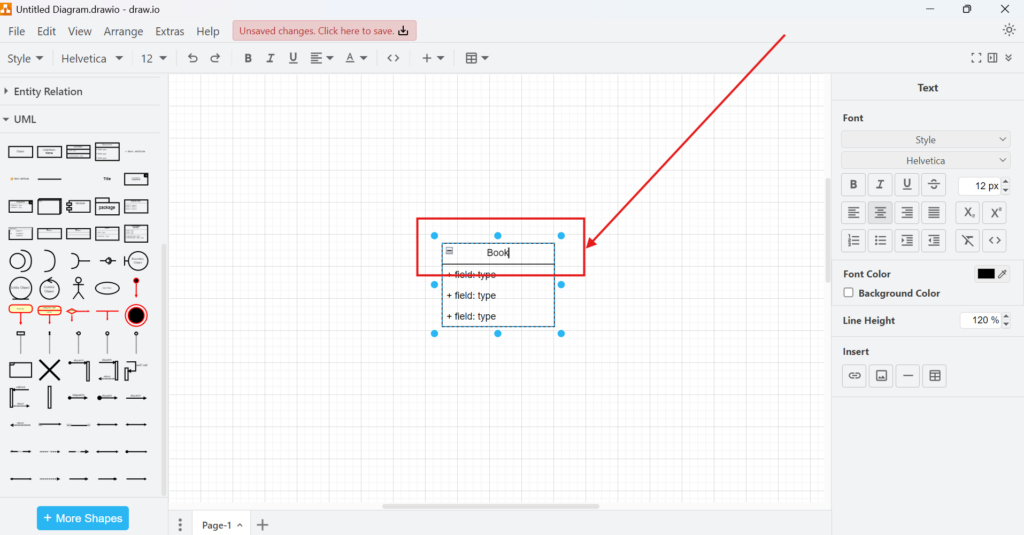Click the black Font Color swatch

coord(986,274)
